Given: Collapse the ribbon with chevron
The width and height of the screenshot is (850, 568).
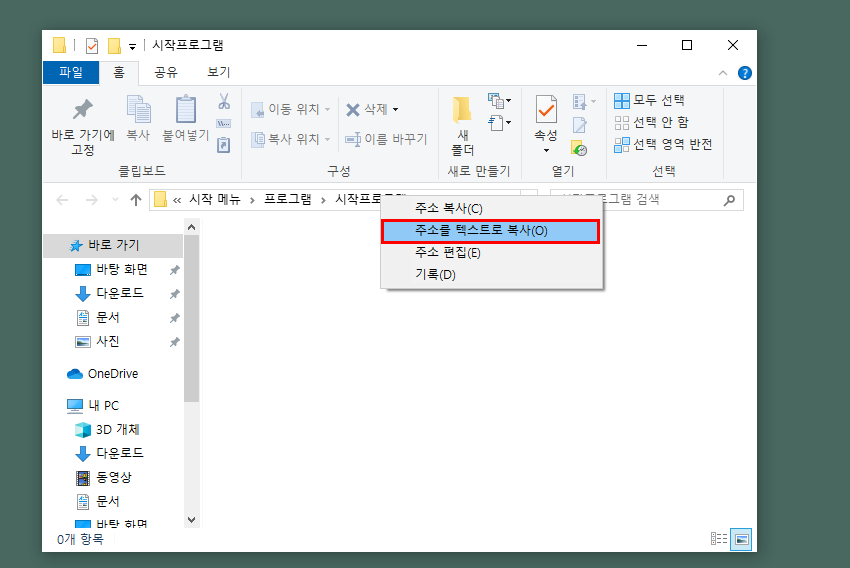Looking at the screenshot, I should (x=723, y=73).
